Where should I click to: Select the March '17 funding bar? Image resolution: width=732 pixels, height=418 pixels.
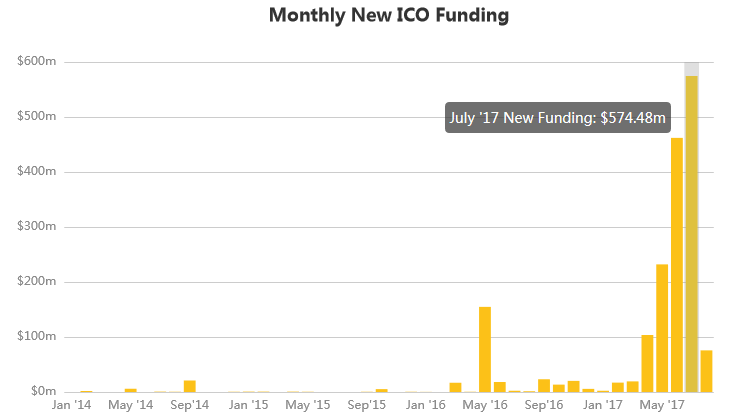click(x=632, y=386)
